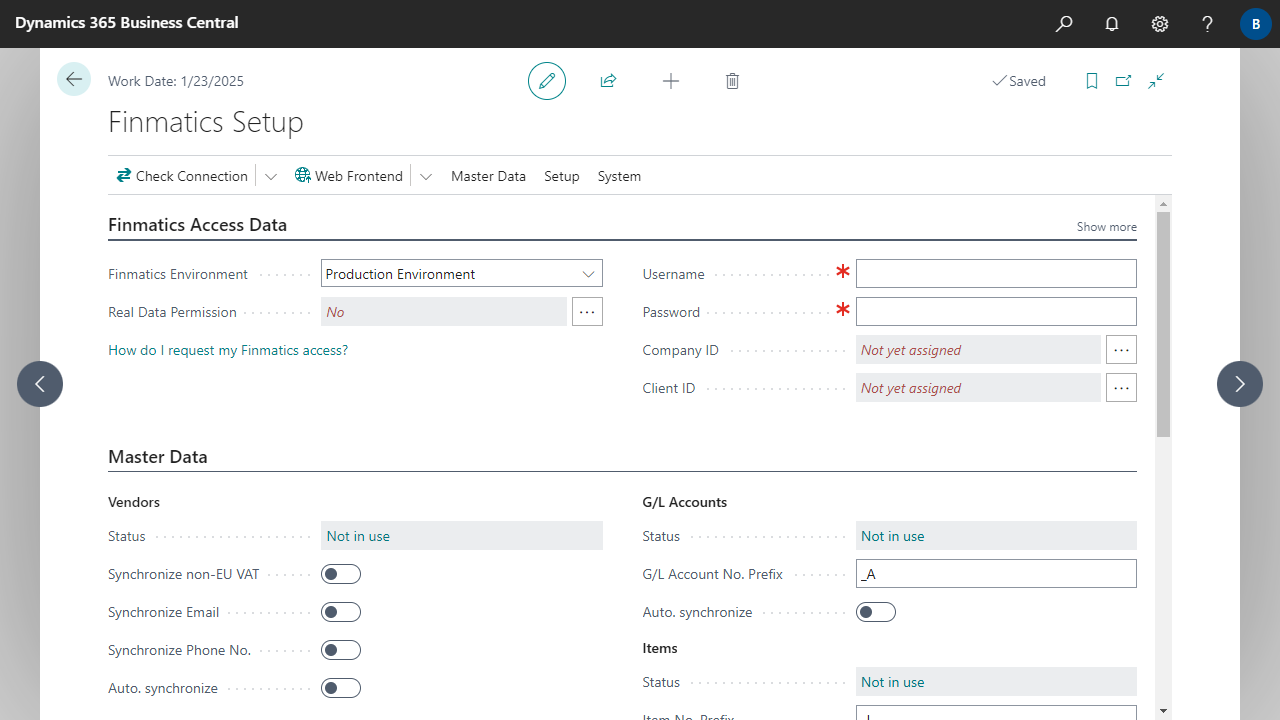Go to next record arrow
The image size is (1280, 720).
[1240, 384]
